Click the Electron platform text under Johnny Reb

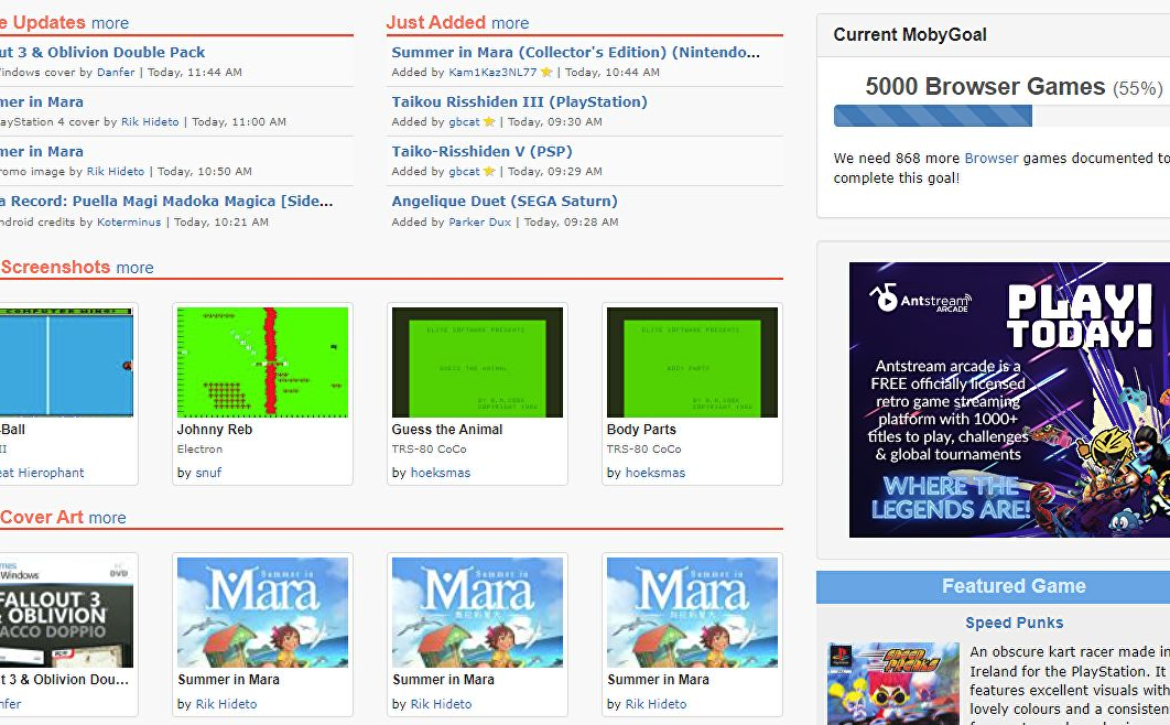click(x=199, y=449)
